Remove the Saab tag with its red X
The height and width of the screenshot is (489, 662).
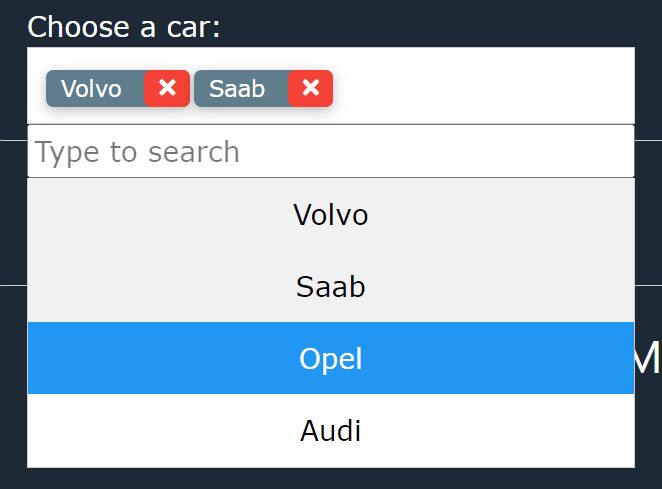pyautogui.click(x=311, y=88)
